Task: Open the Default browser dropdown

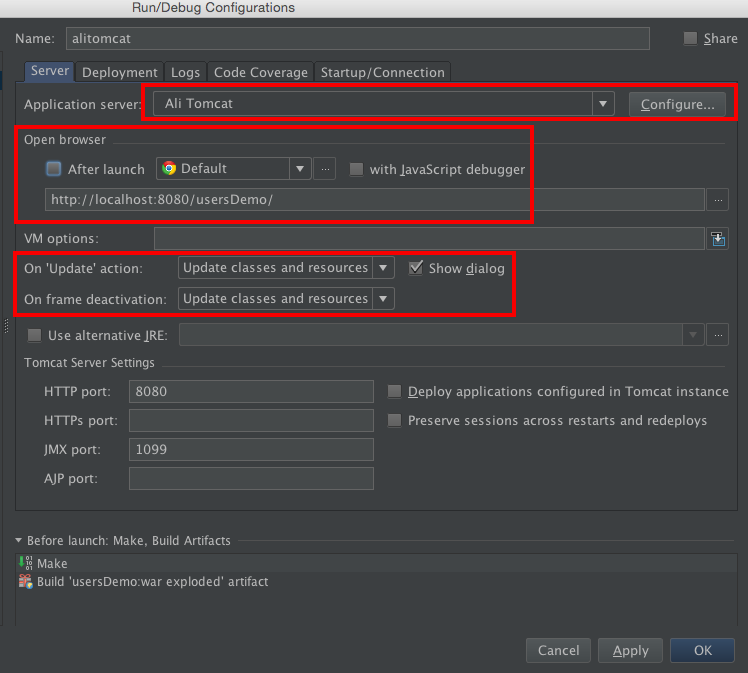Action: coord(300,169)
